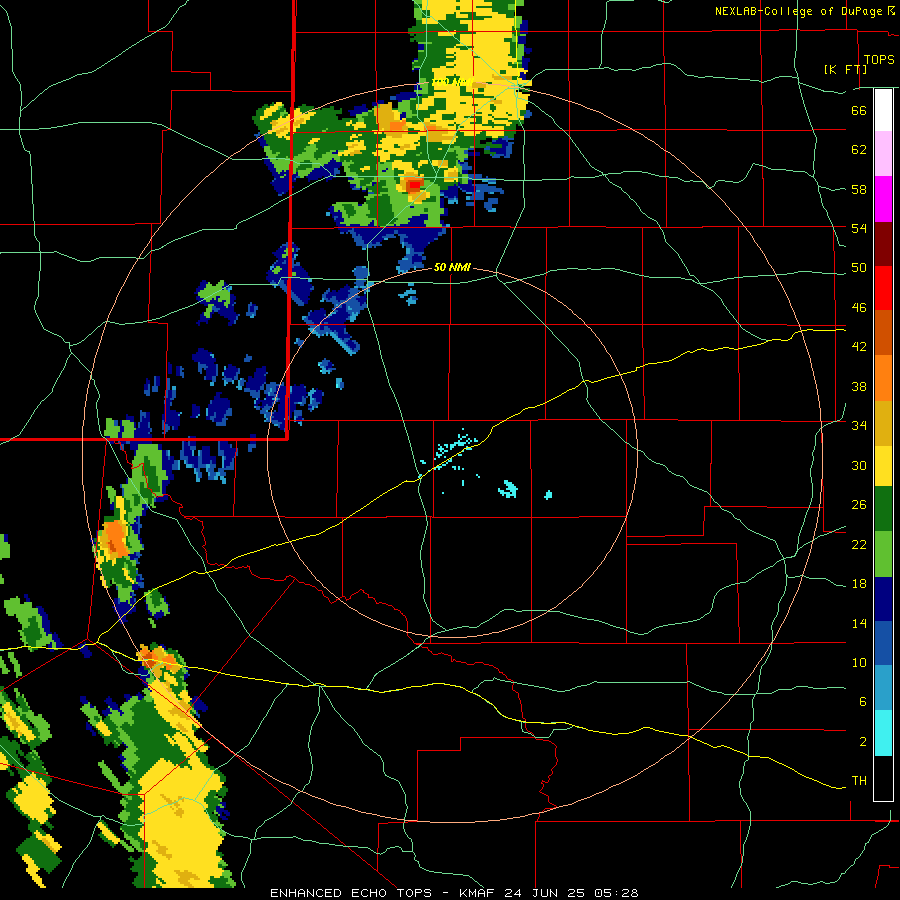Select the cyan legend swatch
This screenshot has width=900, height=900.
coord(883,733)
